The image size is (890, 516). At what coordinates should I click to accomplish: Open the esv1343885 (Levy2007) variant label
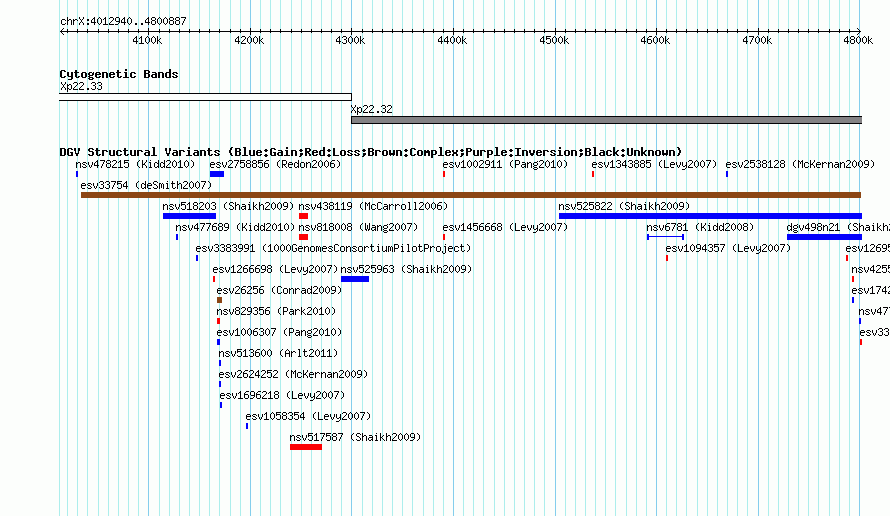[x=654, y=164]
